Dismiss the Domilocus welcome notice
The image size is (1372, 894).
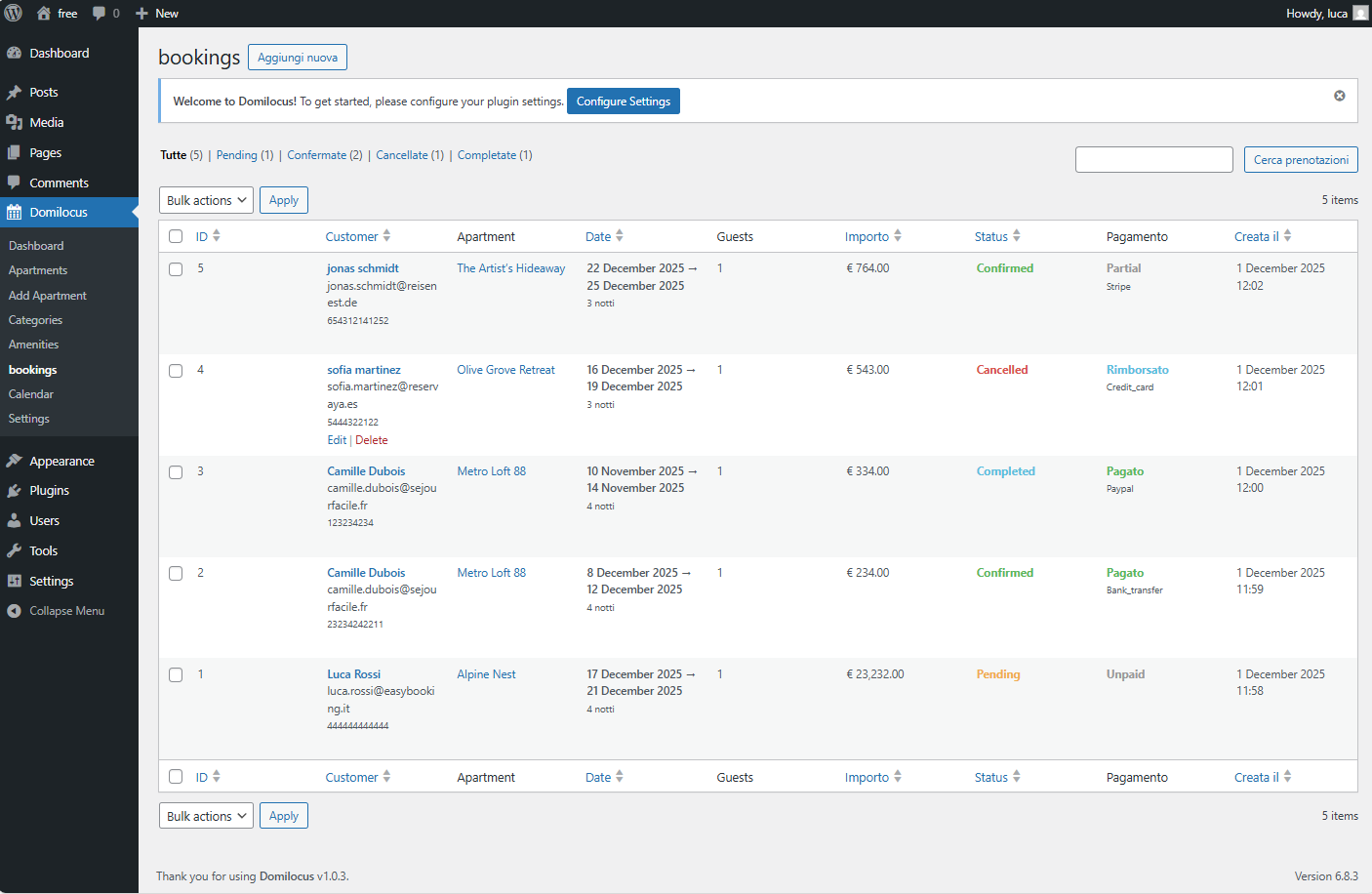pyautogui.click(x=1339, y=96)
